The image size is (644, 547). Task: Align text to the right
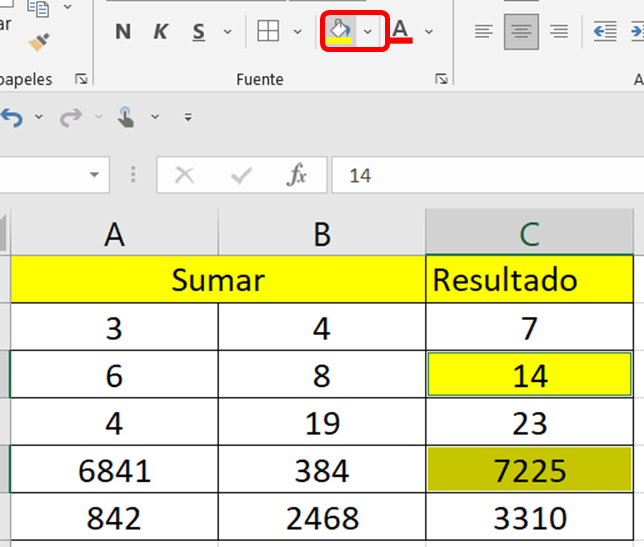pos(559,32)
